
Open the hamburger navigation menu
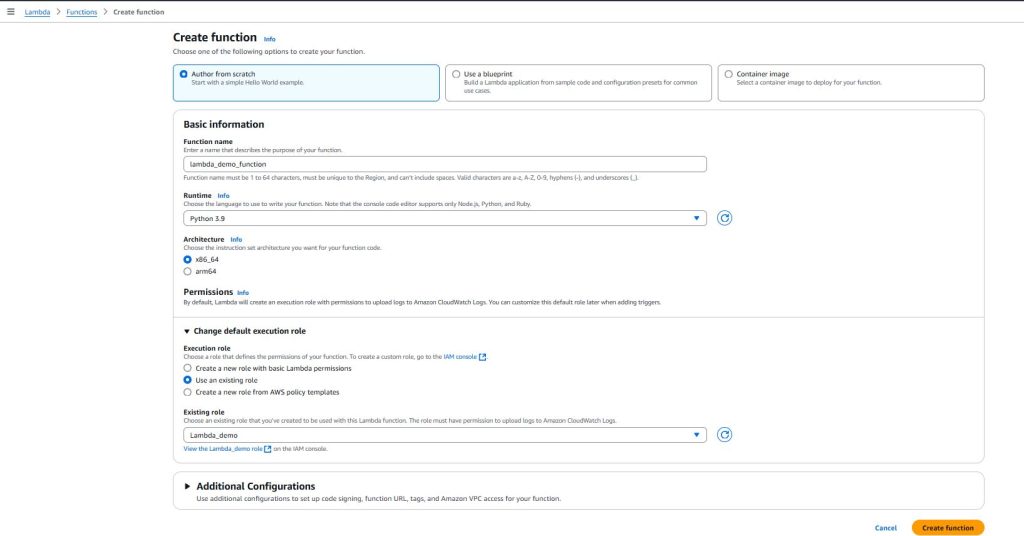[x=11, y=11]
